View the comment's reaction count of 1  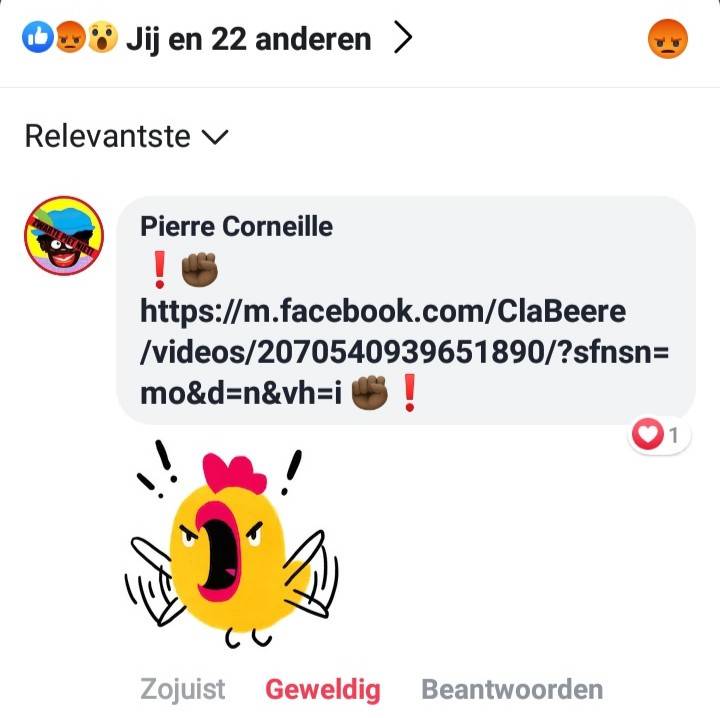pos(674,435)
